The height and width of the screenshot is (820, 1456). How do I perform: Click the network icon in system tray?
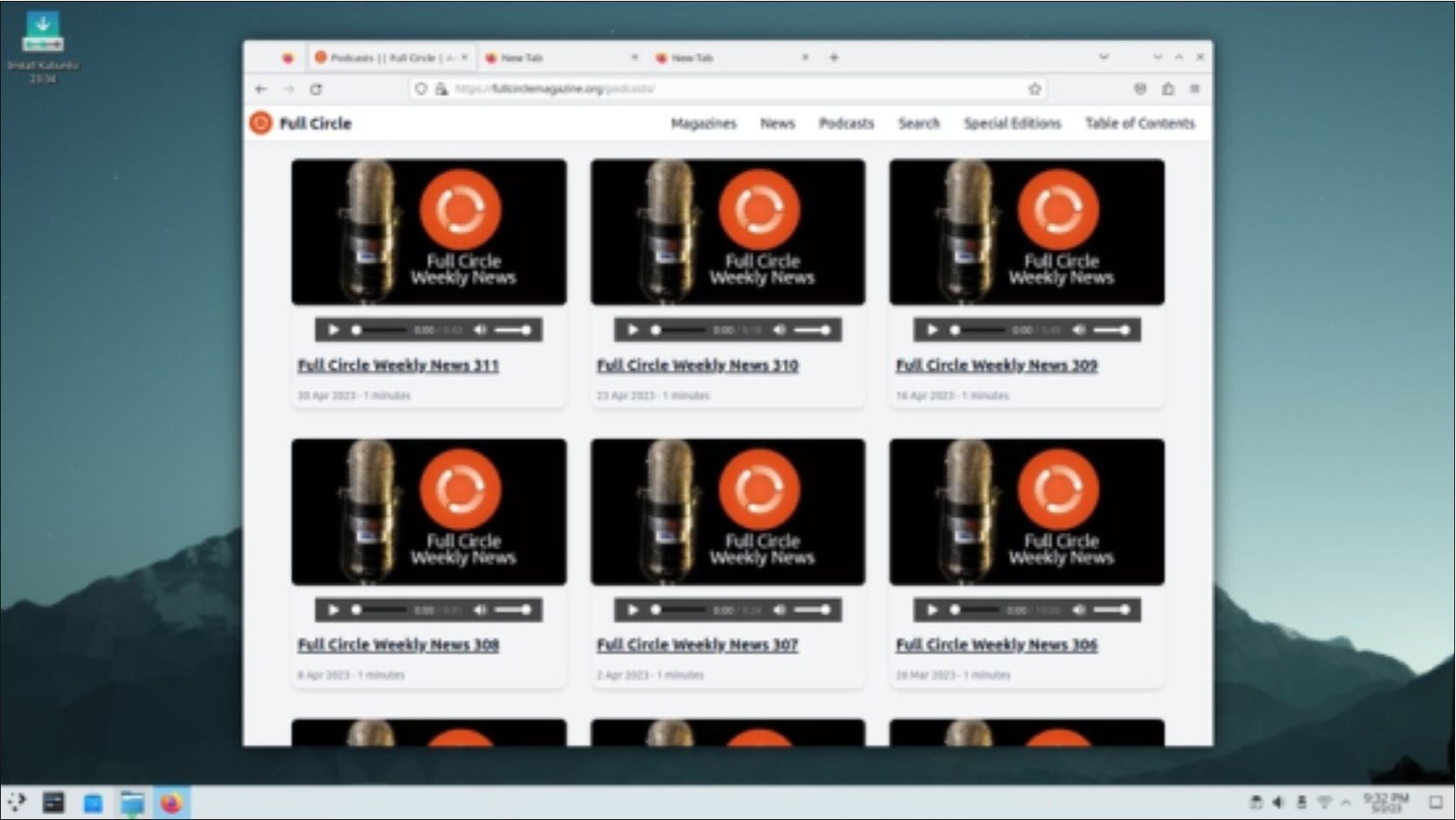point(1324,802)
